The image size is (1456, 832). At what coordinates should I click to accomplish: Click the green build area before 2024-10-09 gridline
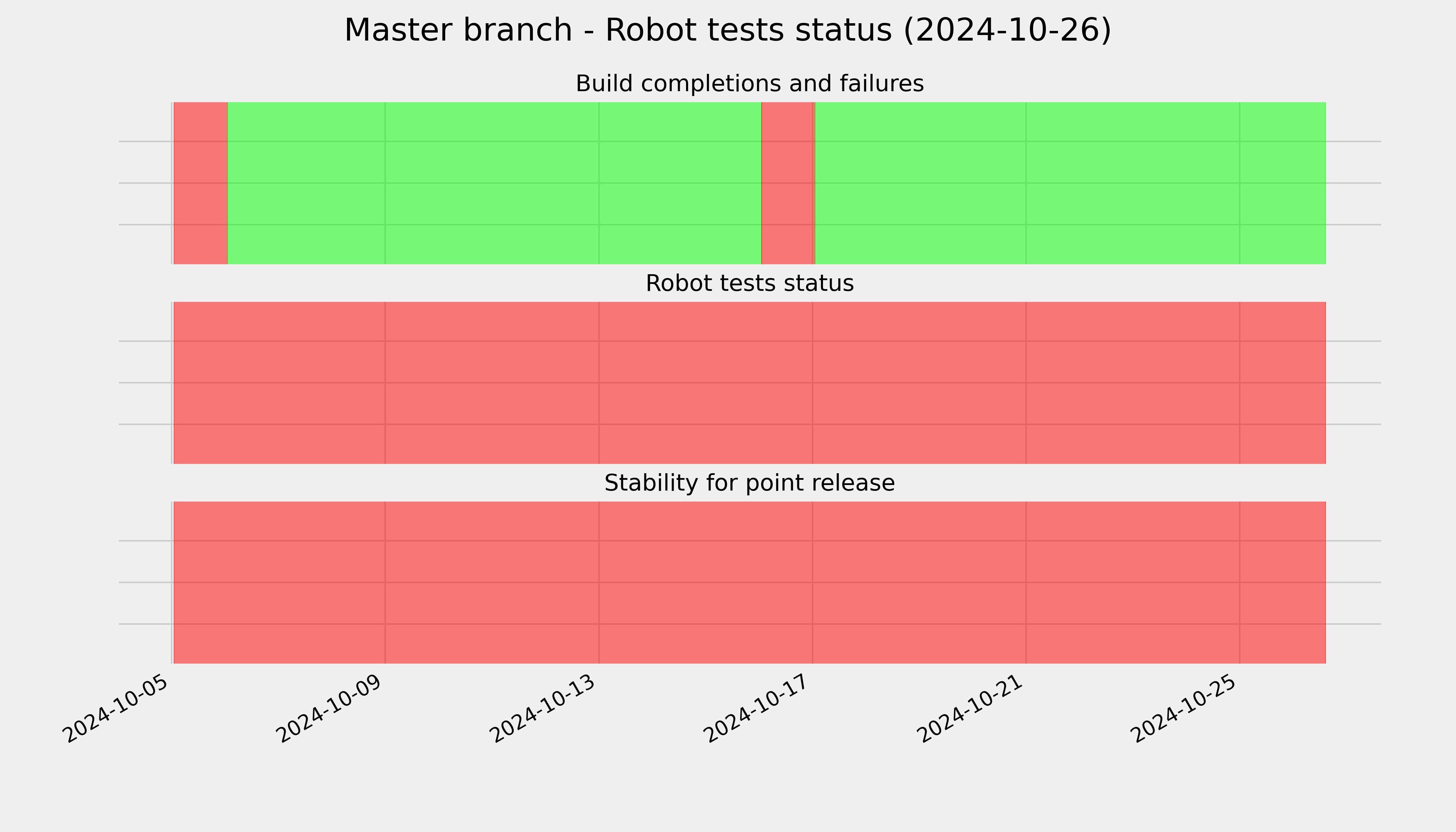[x=306, y=183]
